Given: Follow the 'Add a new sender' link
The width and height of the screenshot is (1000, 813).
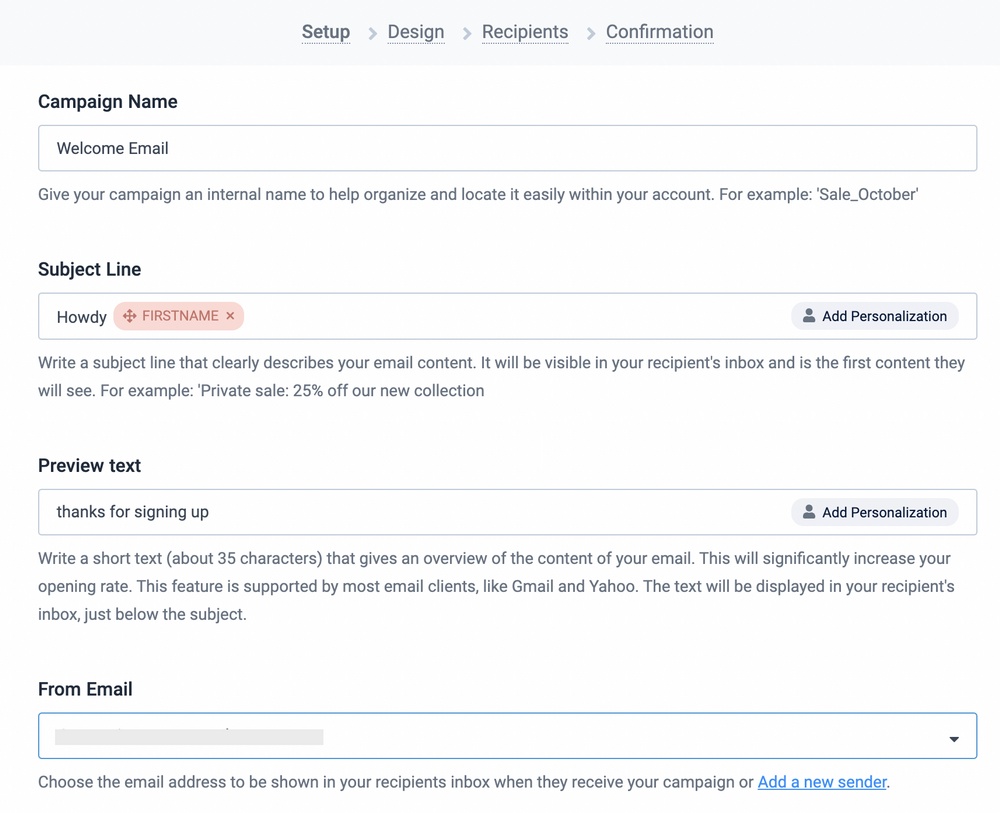Looking at the screenshot, I should point(822,782).
